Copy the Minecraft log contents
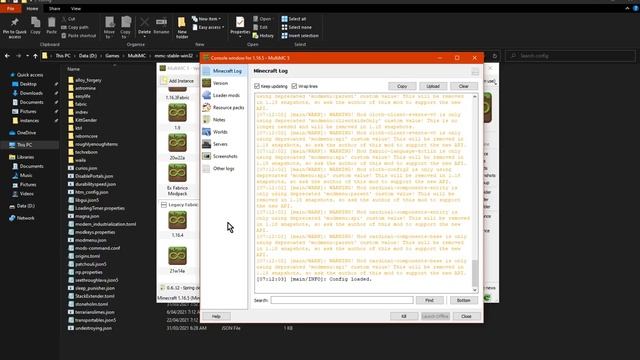 coord(402,86)
